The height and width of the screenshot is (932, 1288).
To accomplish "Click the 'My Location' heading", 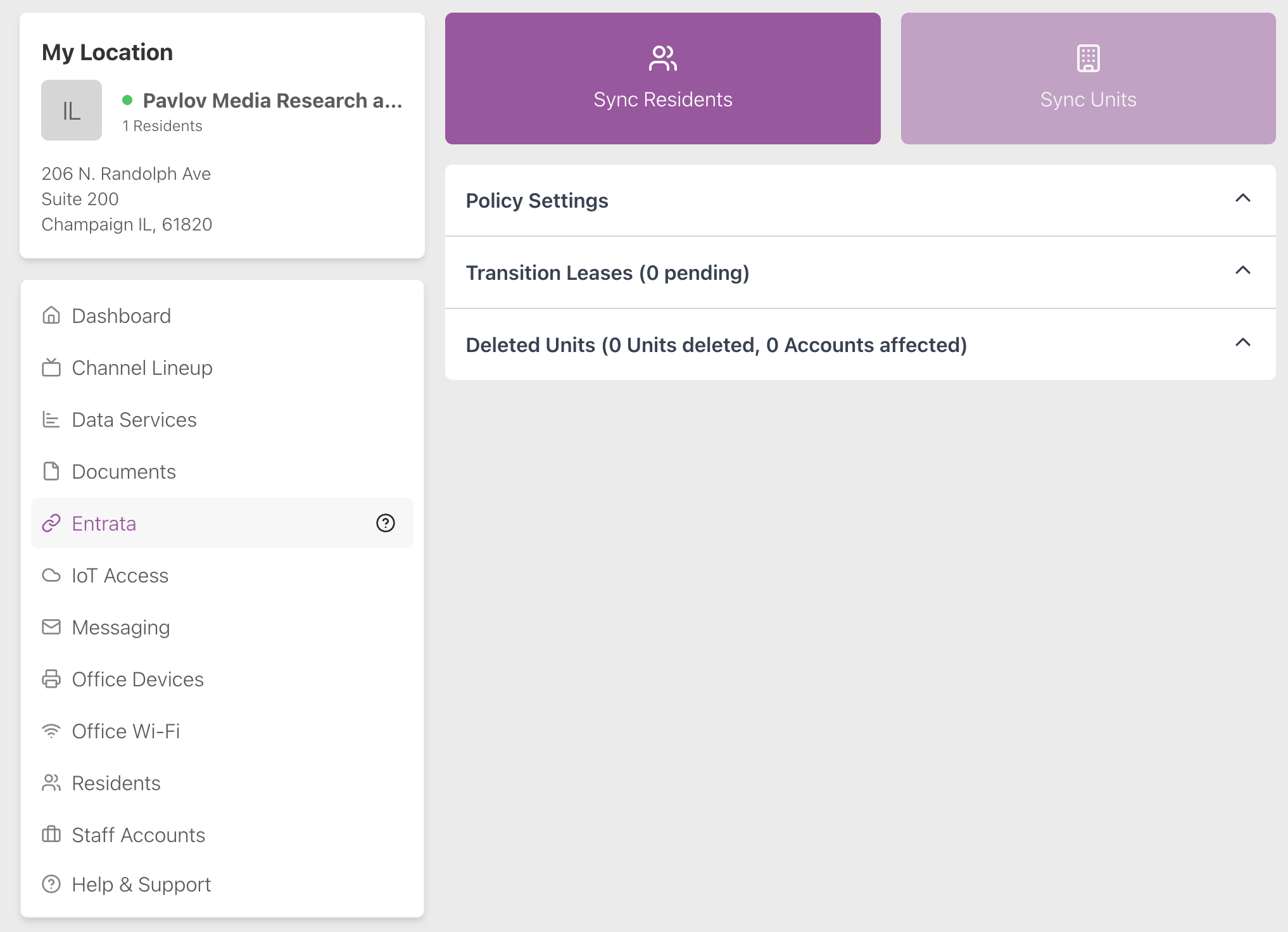I will [x=107, y=52].
